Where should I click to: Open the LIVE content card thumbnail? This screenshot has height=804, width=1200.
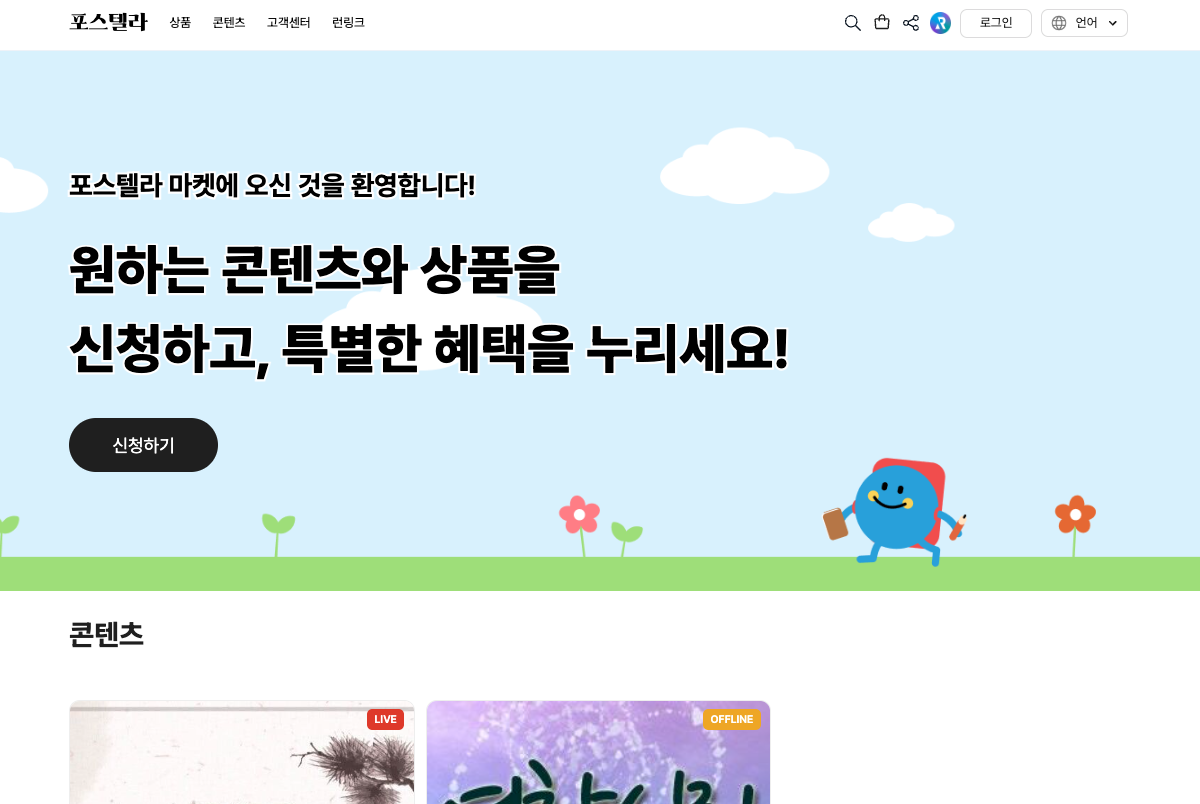242,752
